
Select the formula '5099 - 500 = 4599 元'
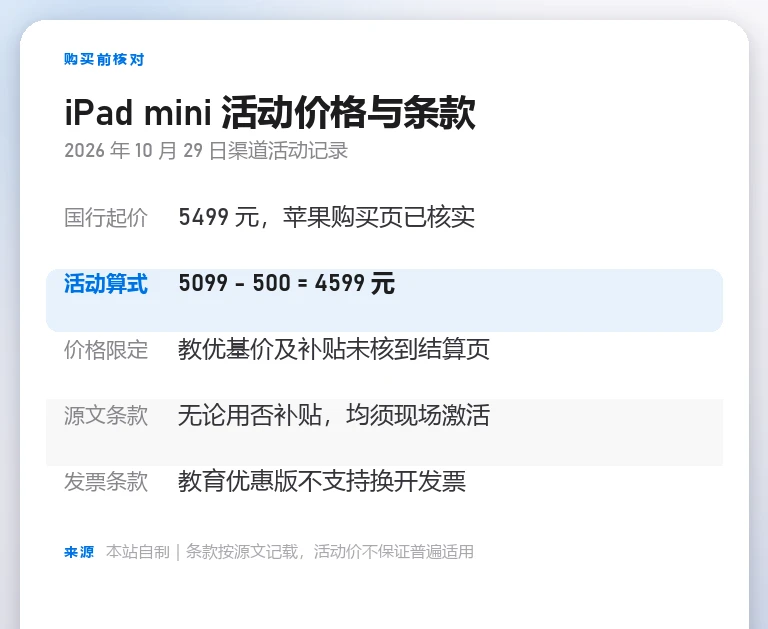click(287, 284)
